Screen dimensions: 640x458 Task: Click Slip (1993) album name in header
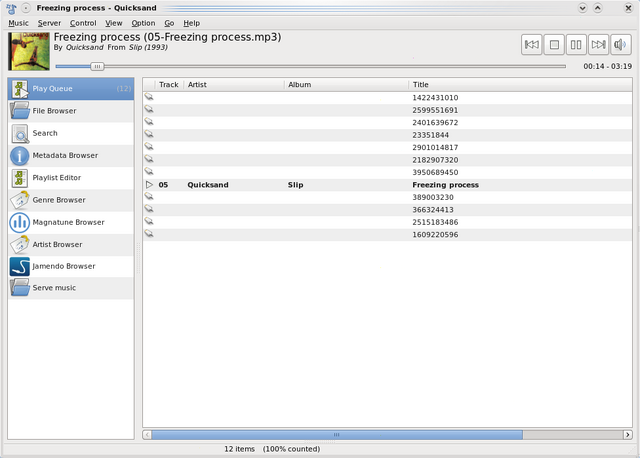(149, 47)
